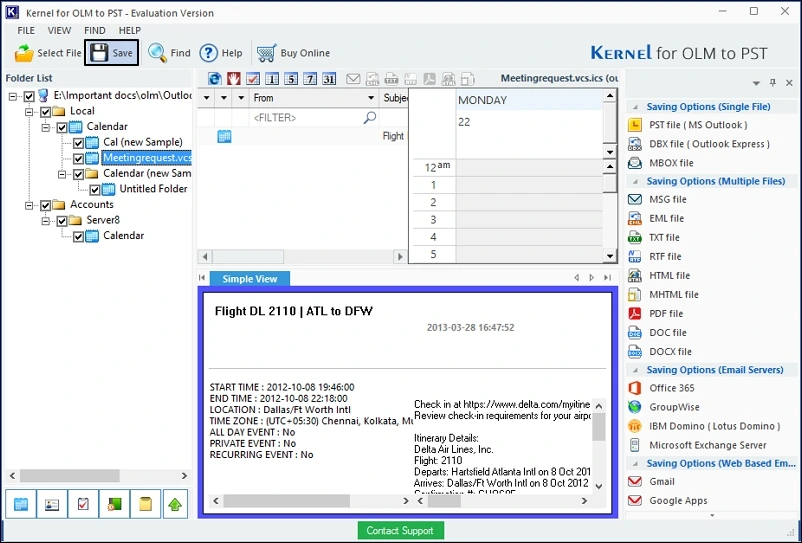Open the From column dropdown arrow
This screenshot has height=543, width=802.
pos(371,98)
